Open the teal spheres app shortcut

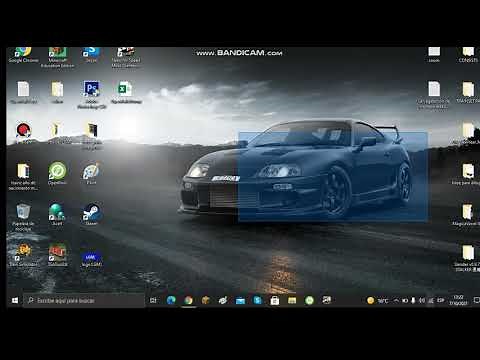[x=57, y=214]
